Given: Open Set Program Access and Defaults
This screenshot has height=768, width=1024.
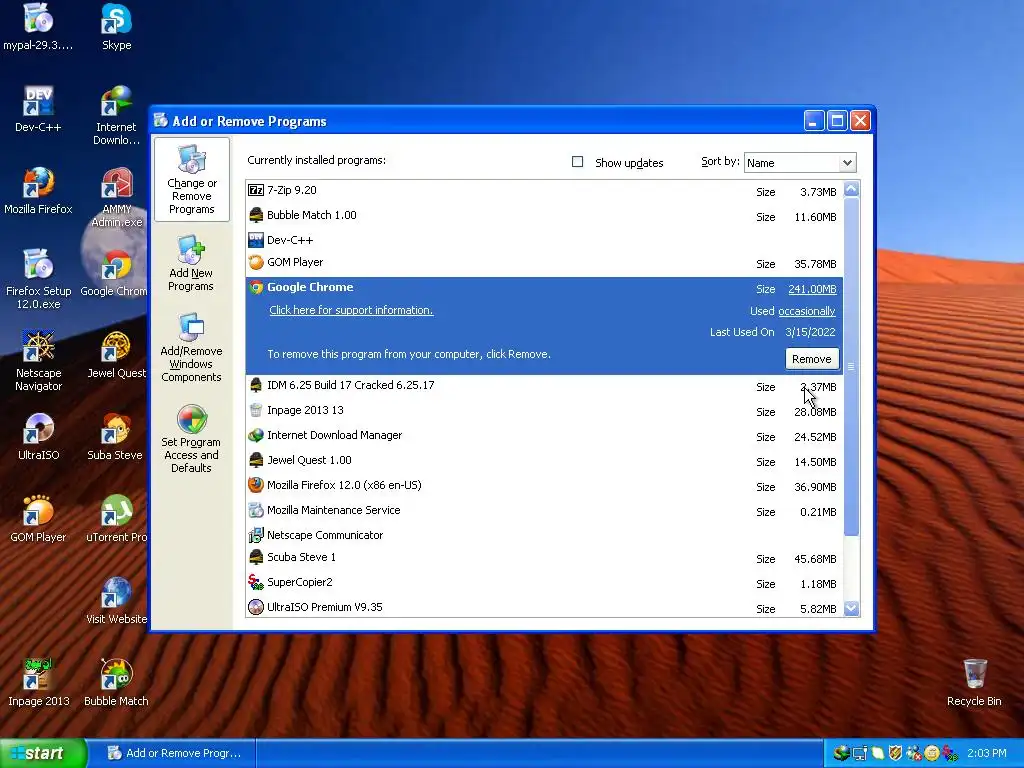Looking at the screenshot, I should (191, 439).
